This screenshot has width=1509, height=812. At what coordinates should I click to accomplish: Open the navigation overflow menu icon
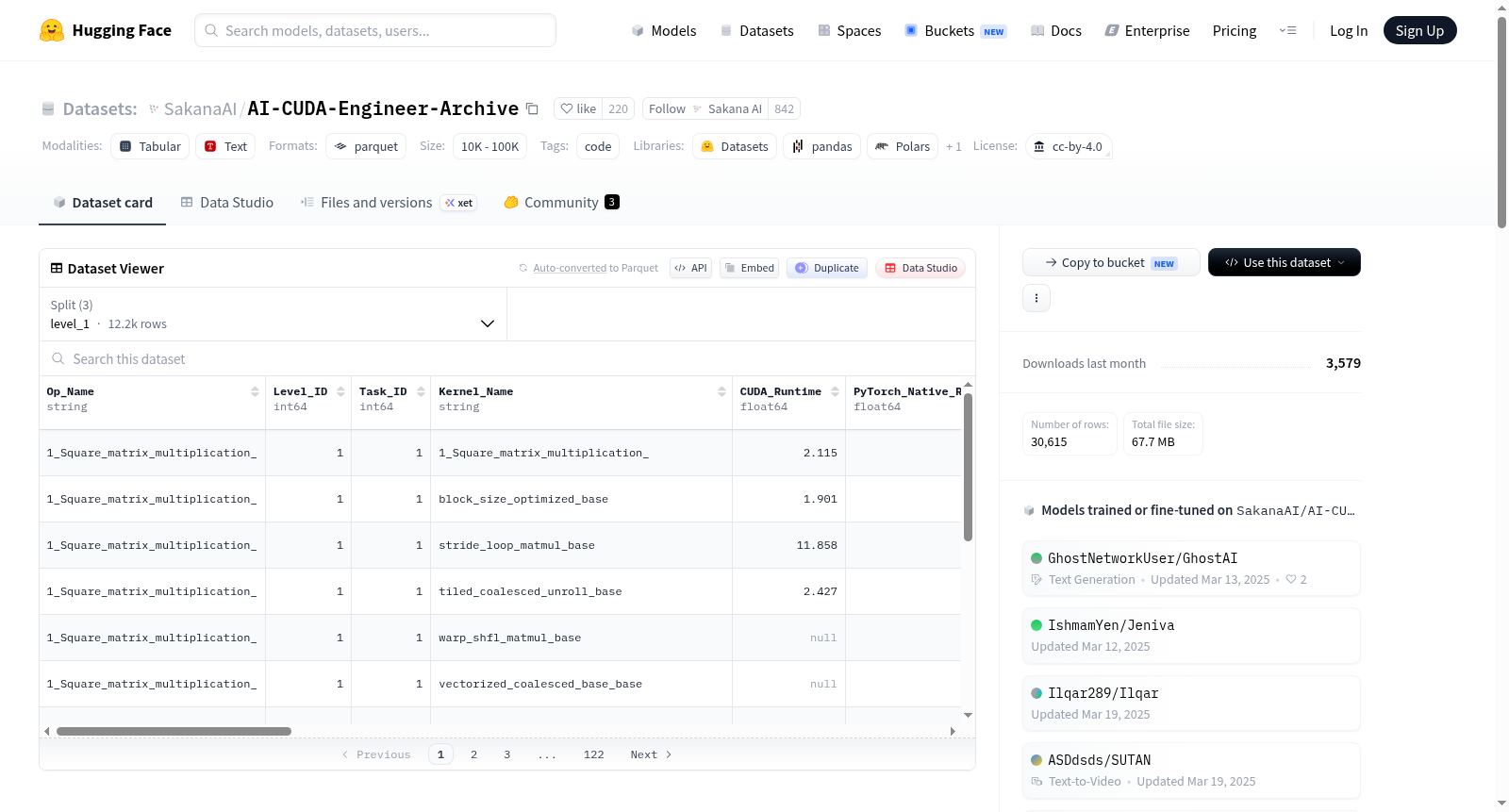tap(1287, 30)
